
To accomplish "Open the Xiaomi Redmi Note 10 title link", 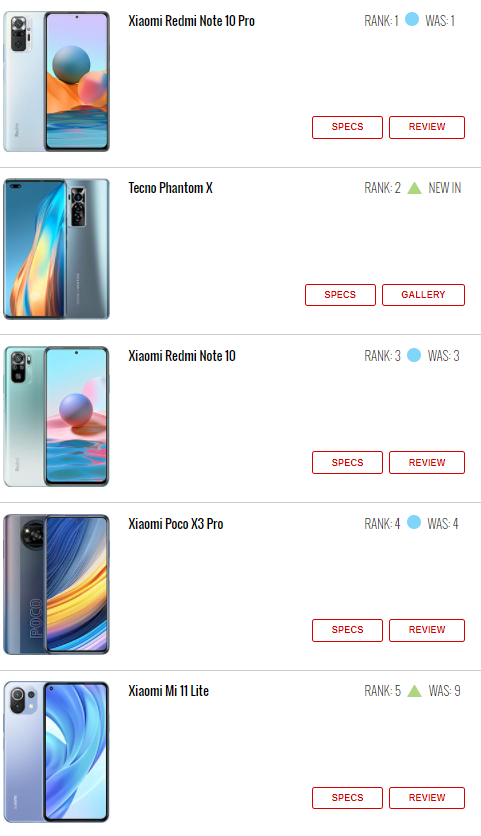I will tap(182, 356).
